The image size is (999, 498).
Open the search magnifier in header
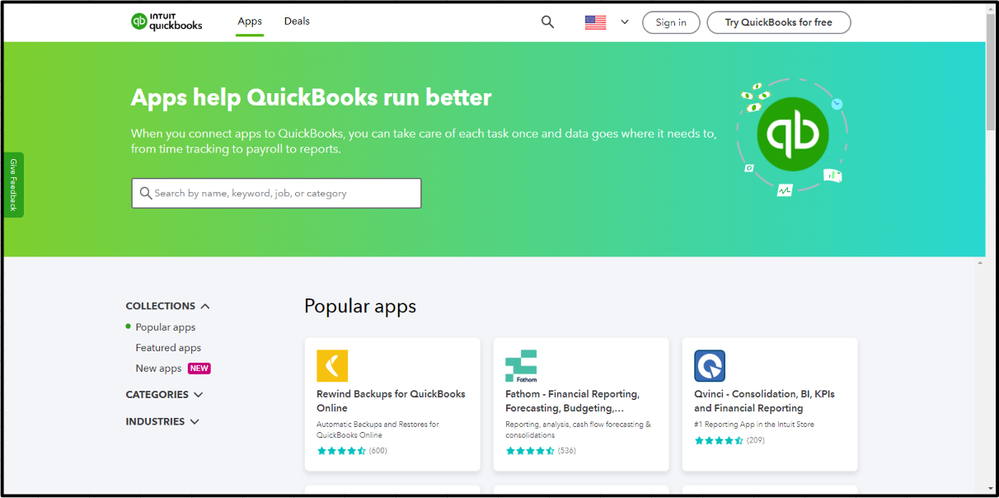pos(547,22)
